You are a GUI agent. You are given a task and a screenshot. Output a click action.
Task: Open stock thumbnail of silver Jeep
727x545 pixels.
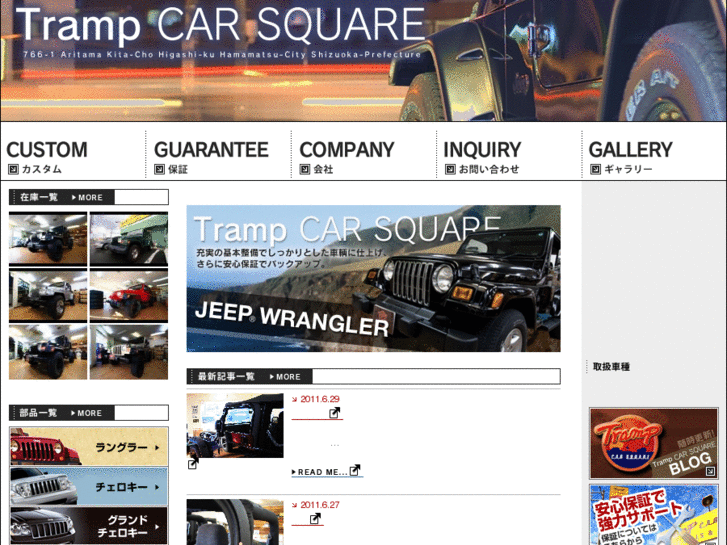[x=48, y=296]
